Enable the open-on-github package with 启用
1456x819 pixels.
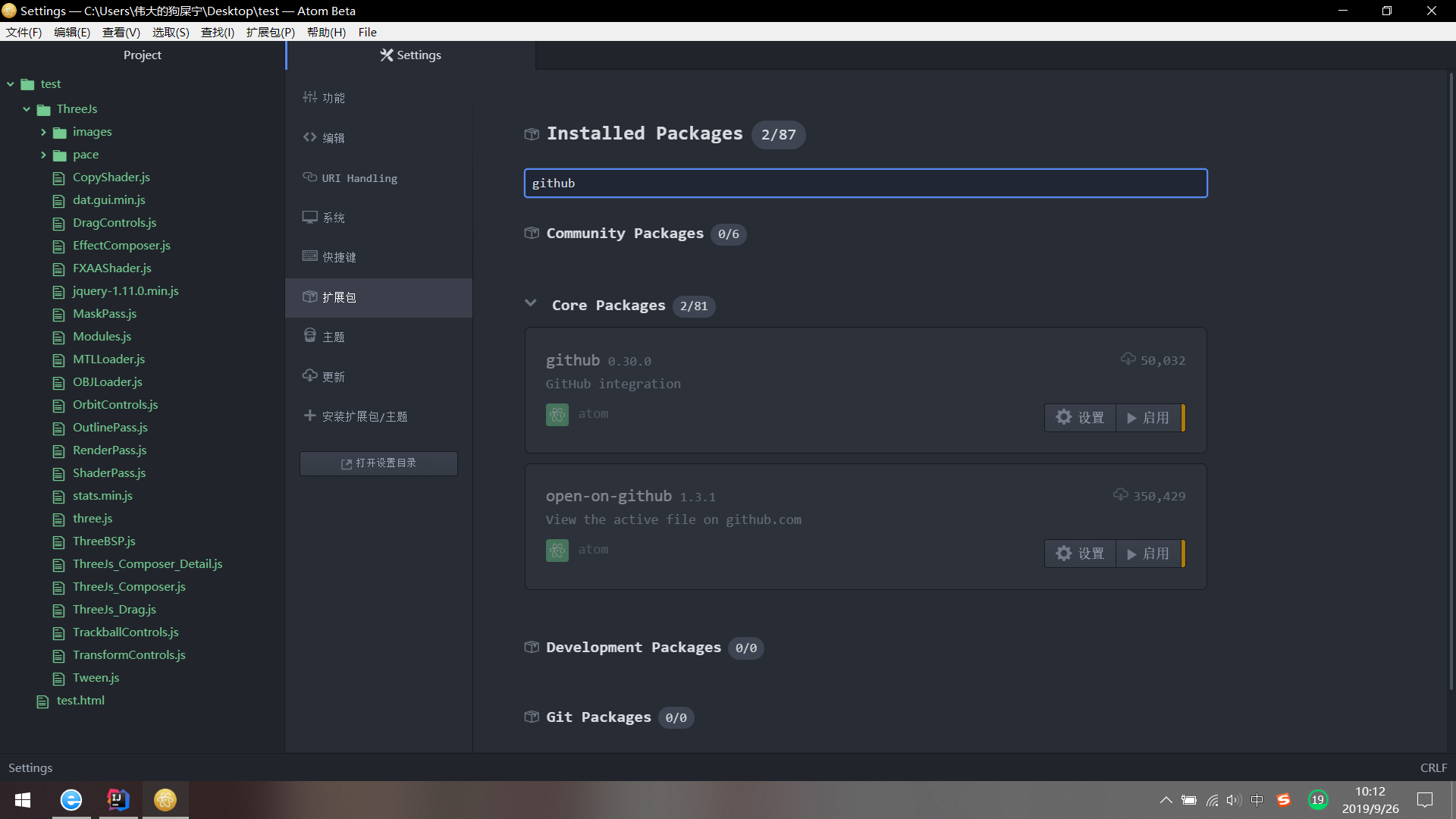[x=1148, y=554]
